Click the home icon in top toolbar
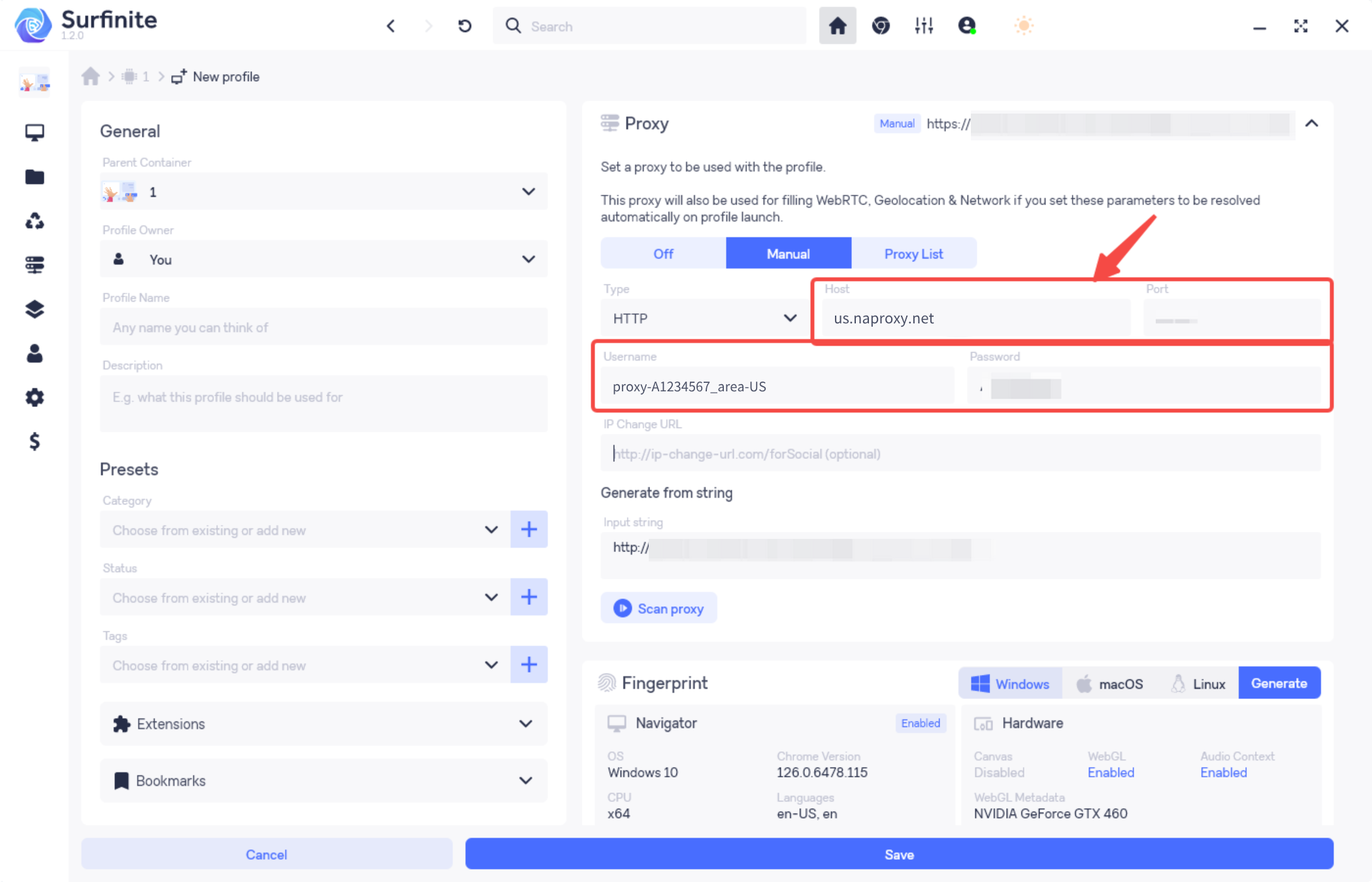 pos(838,26)
